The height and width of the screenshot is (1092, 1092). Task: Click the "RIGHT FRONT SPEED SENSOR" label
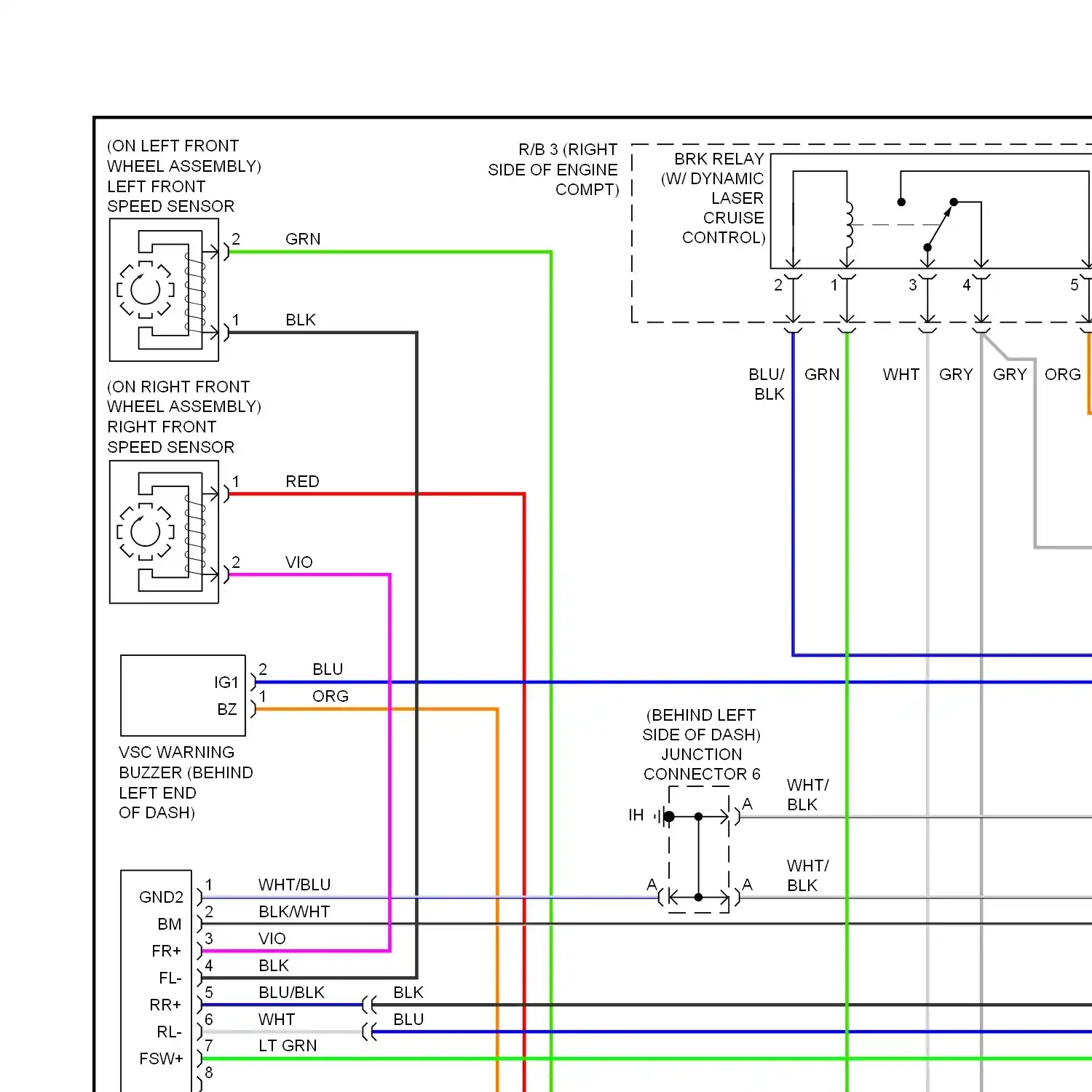point(171,437)
